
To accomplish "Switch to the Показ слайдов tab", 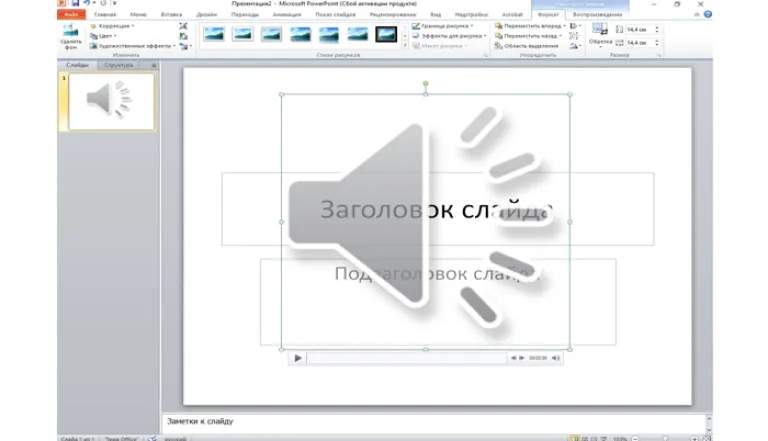I will [x=336, y=15].
